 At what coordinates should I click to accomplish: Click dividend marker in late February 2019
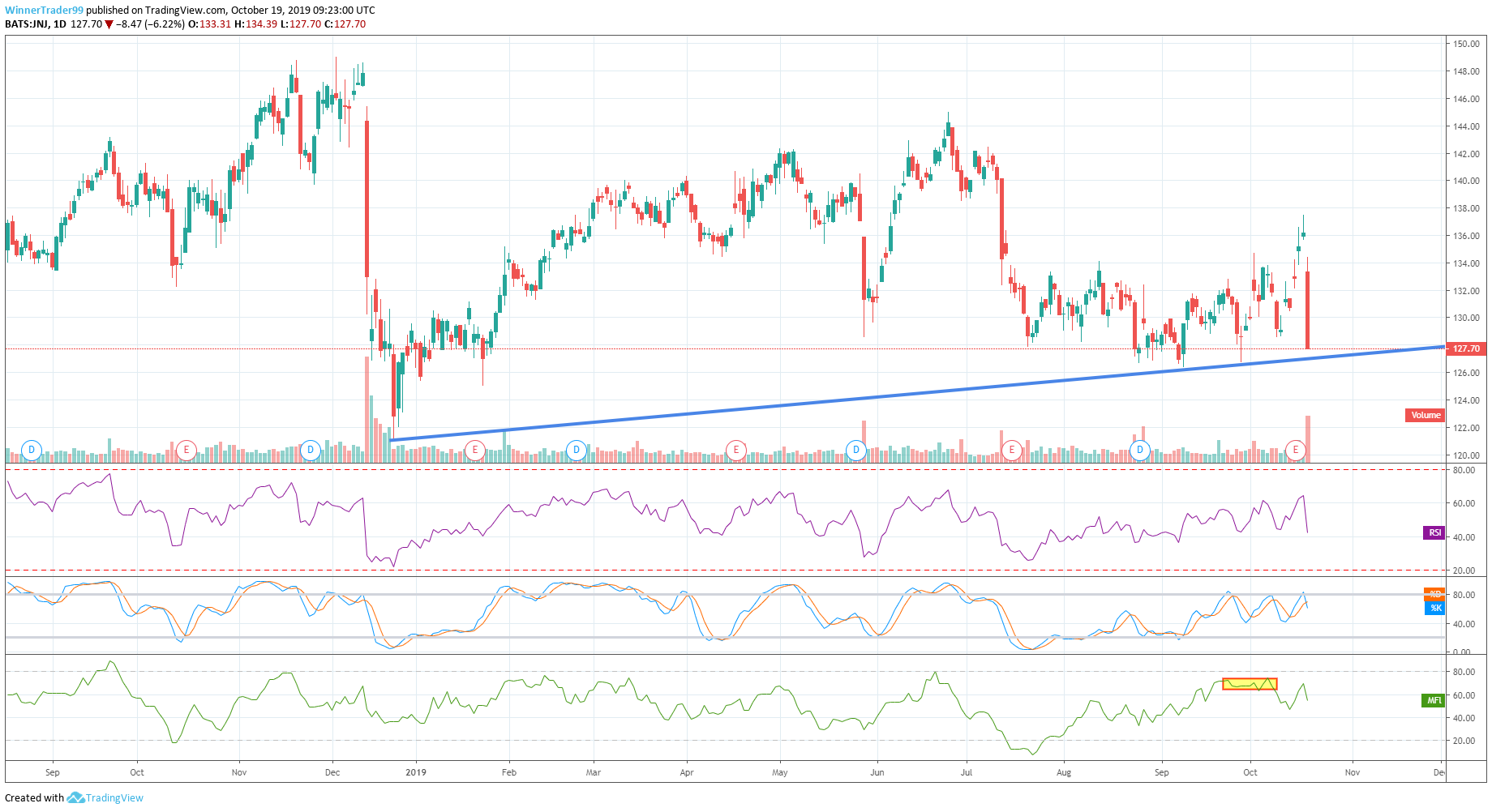pos(577,450)
